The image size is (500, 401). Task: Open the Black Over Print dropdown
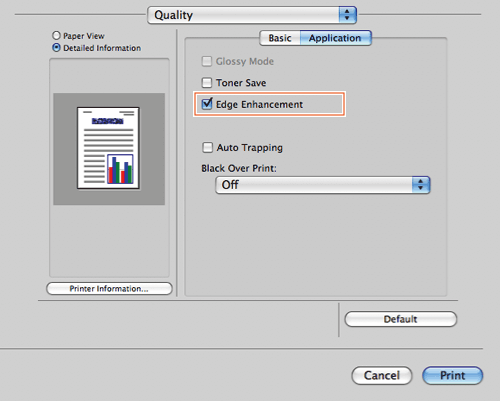(323, 185)
